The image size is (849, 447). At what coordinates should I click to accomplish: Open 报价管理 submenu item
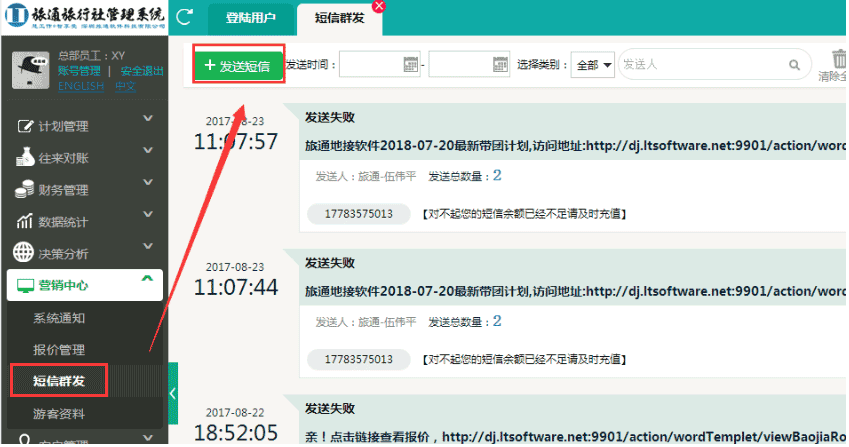tap(58, 350)
